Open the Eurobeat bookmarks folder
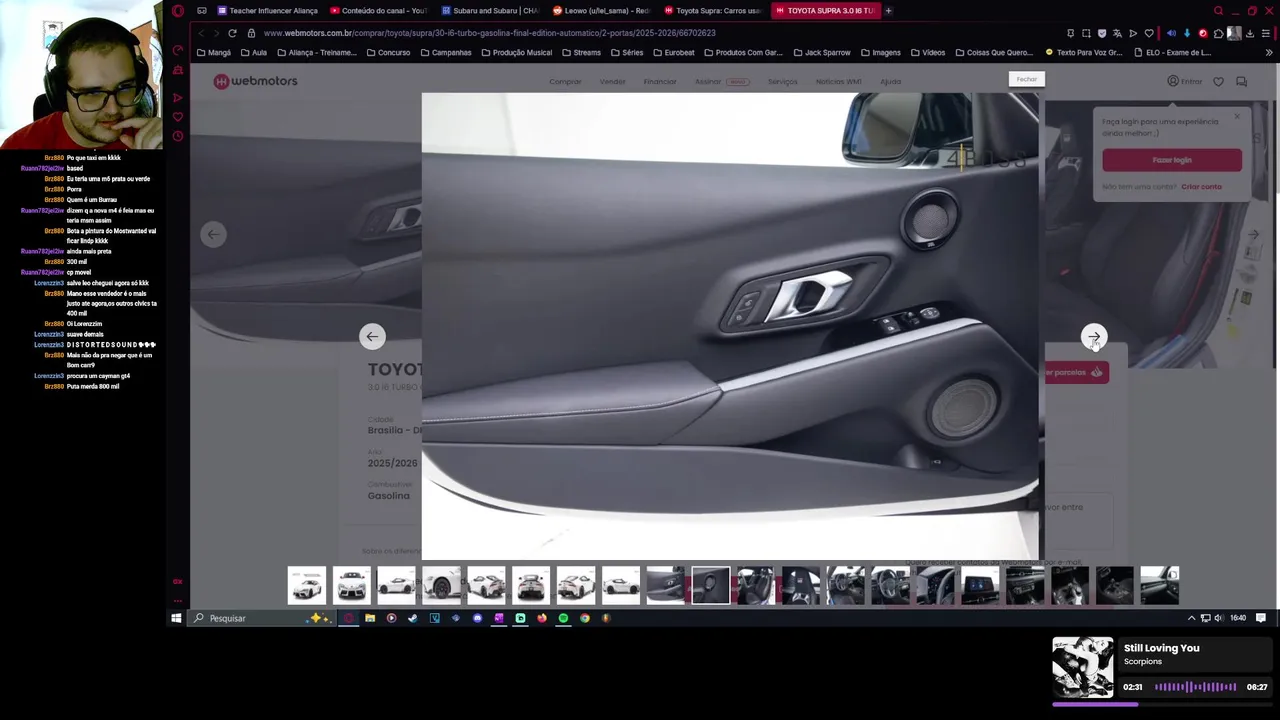1280x720 pixels. 673,53
